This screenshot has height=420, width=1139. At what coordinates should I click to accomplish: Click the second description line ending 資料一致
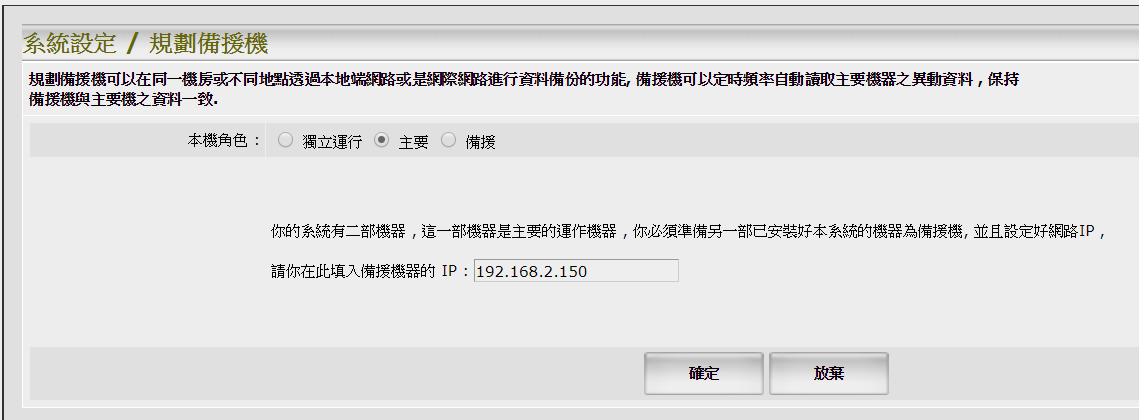click(x=123, y=99)
